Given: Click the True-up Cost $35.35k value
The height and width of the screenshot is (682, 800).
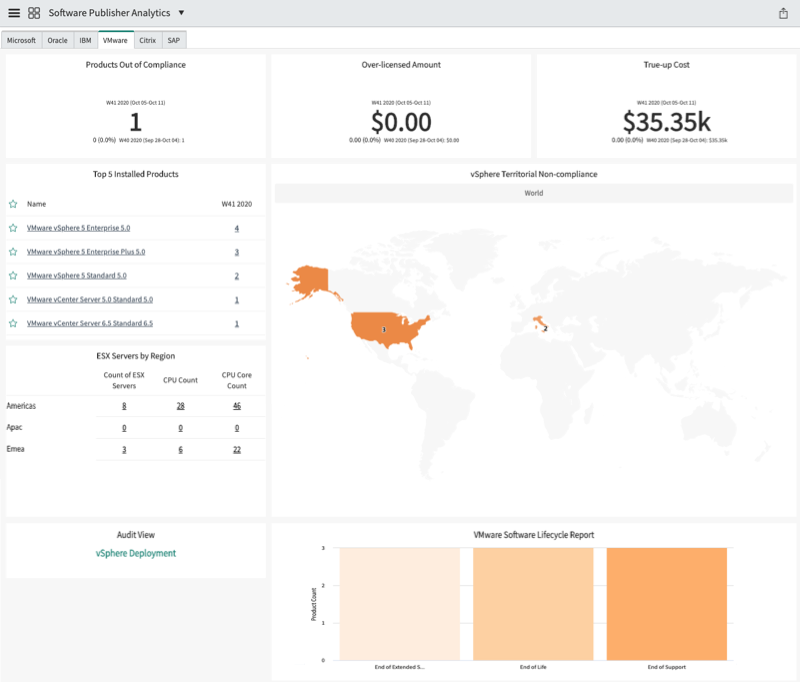Looking at the screenshot, I should point(666,122).
